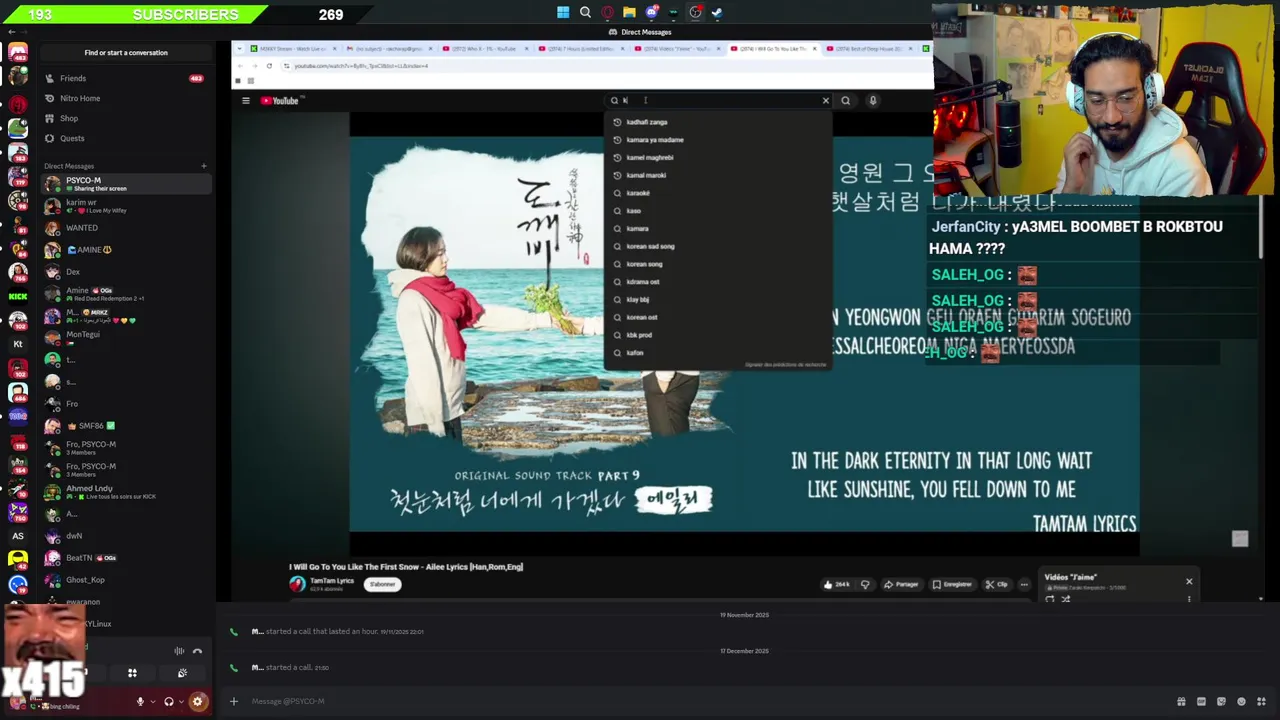Start YouTube voice search microphone

tap(873, 100)
